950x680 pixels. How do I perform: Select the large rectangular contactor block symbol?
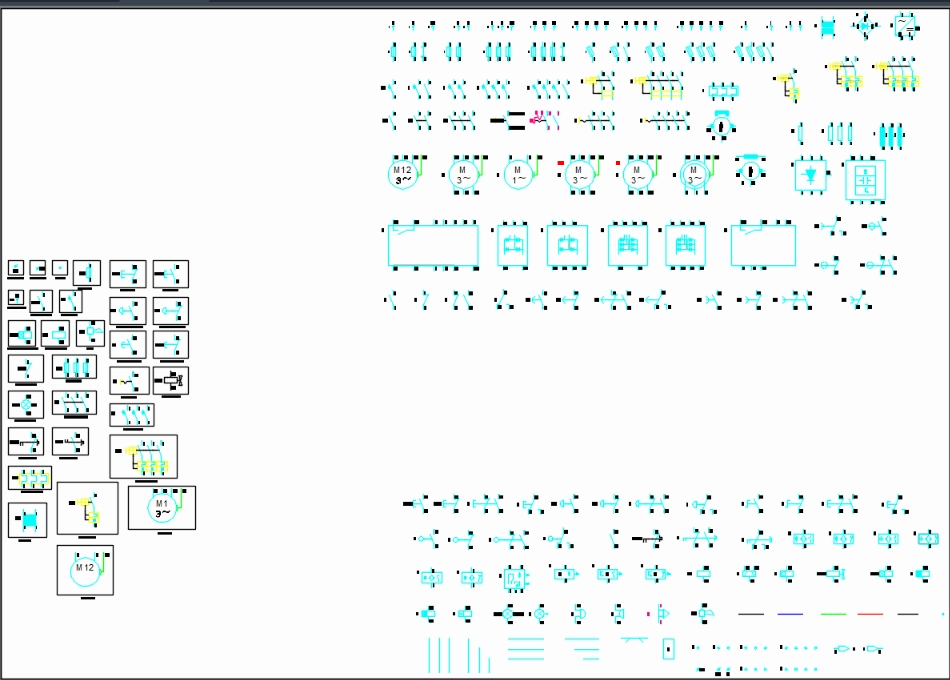pos(433,243)
